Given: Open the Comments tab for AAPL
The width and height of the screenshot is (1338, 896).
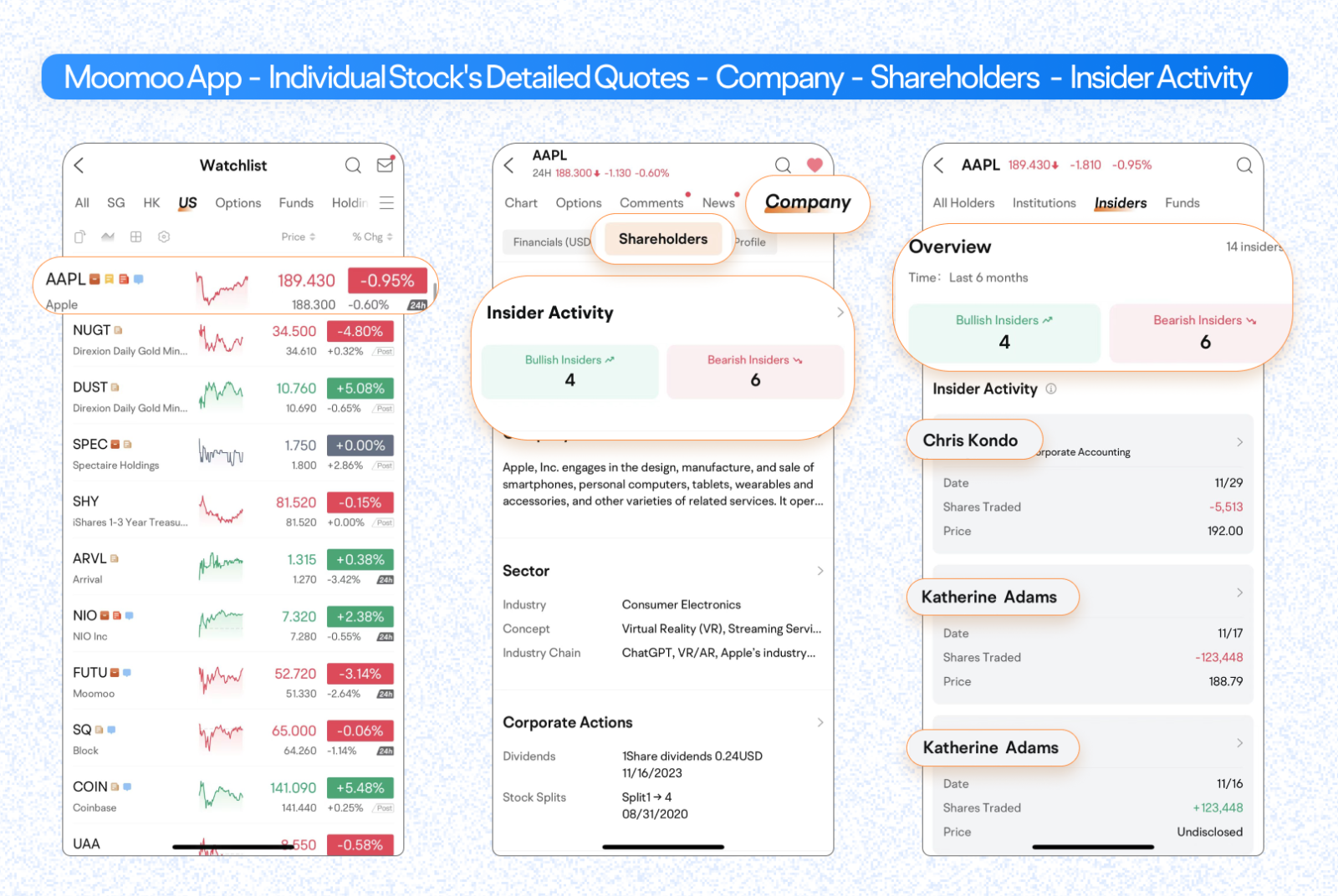Looking at the screenshot, I should click(x=651, y=203).
